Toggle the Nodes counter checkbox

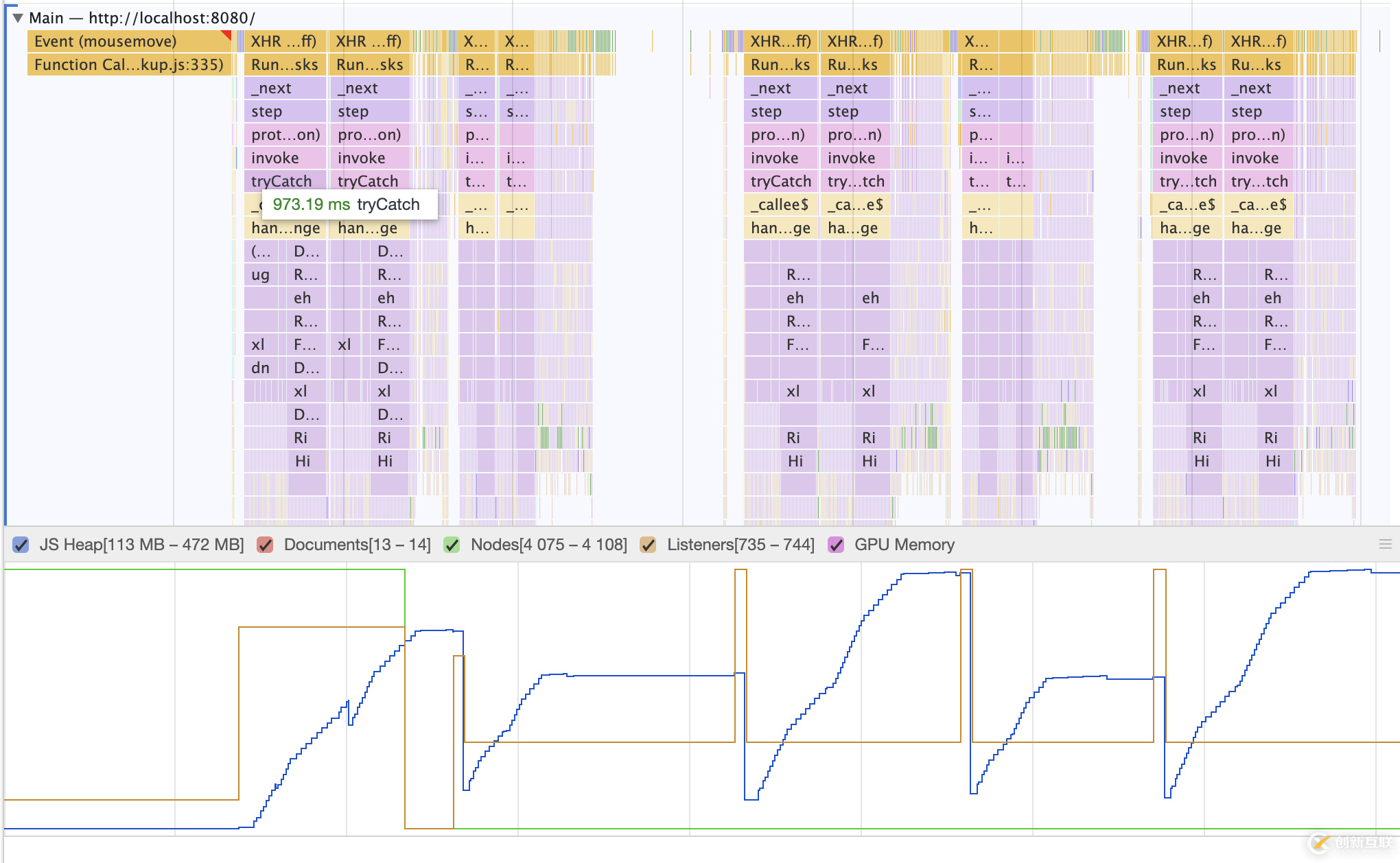[x=452, y=545]
